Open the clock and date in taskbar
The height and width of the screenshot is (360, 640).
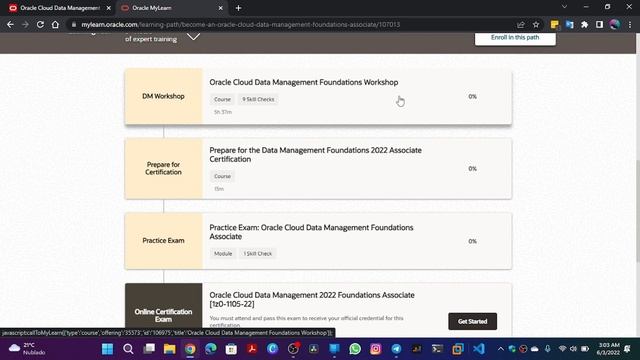(608, 349)
